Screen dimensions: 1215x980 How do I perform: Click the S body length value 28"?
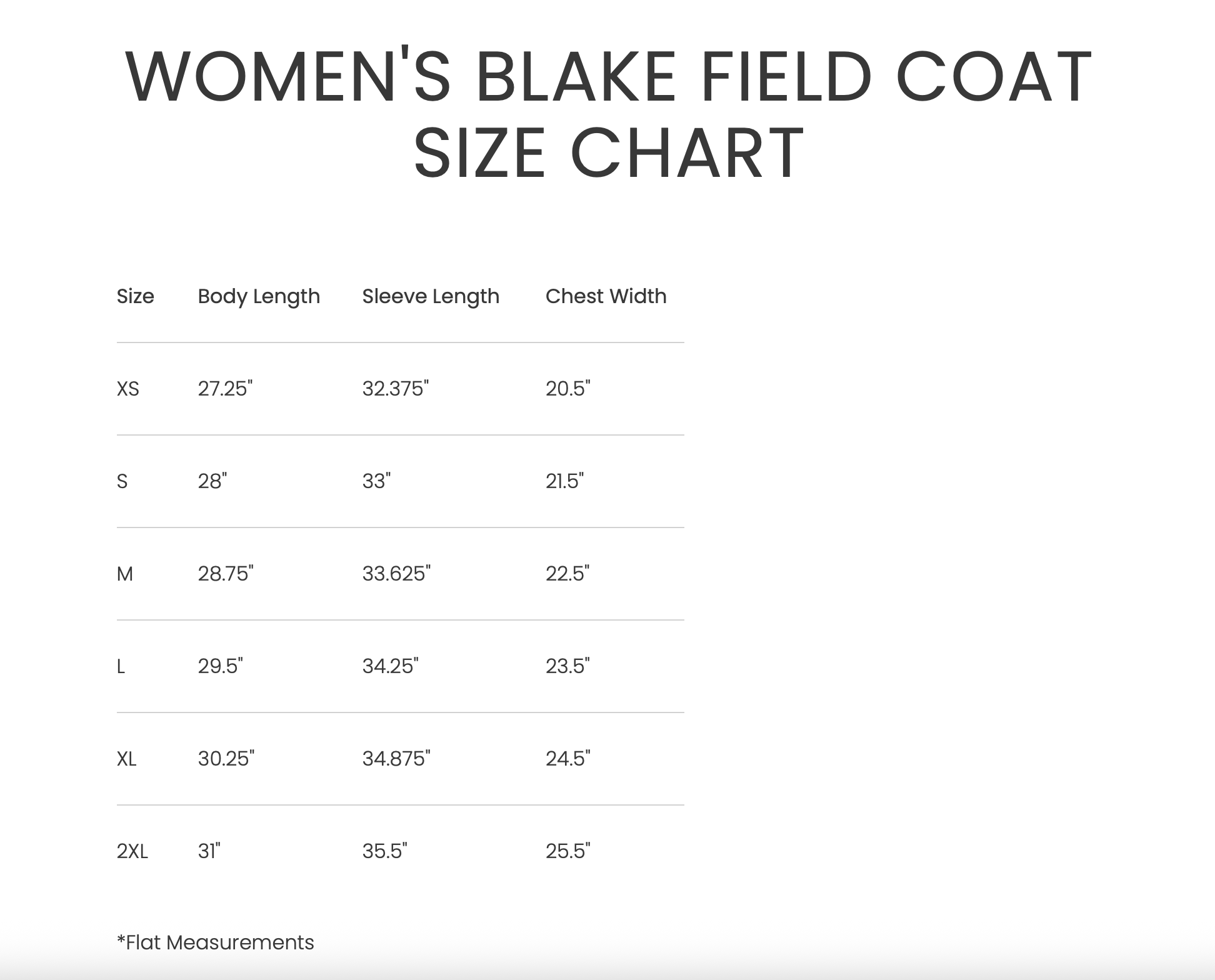pyautogui.click(x=212, y=481)
